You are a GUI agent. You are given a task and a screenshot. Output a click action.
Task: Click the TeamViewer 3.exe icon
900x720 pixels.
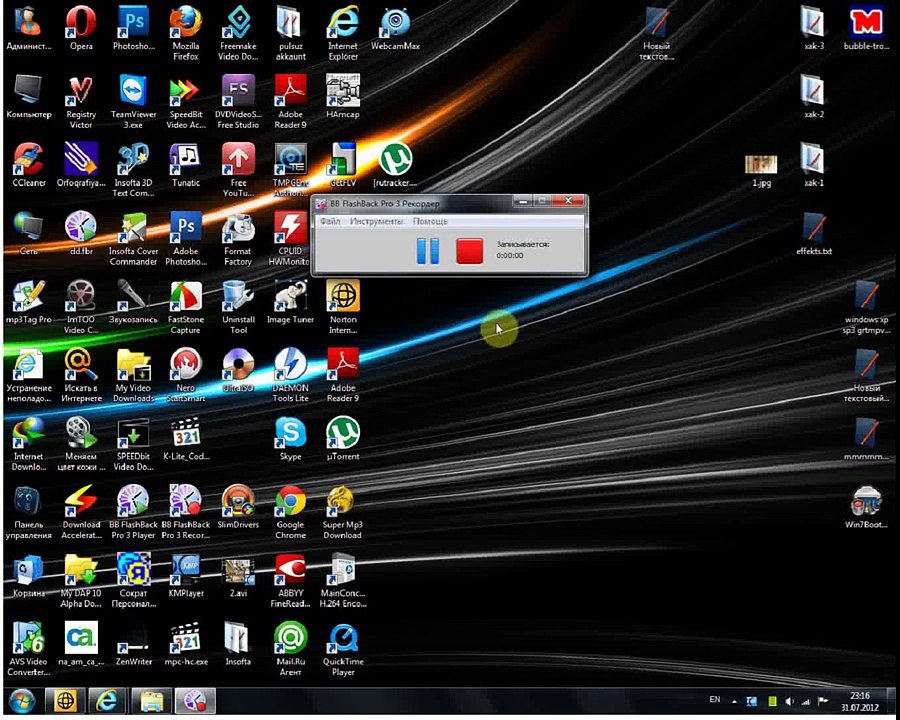[133, 102]
